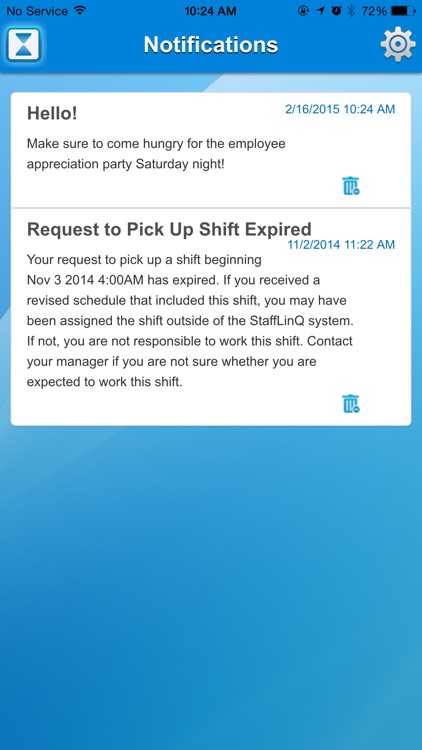Open the Hello! notification title

point(52,113)
